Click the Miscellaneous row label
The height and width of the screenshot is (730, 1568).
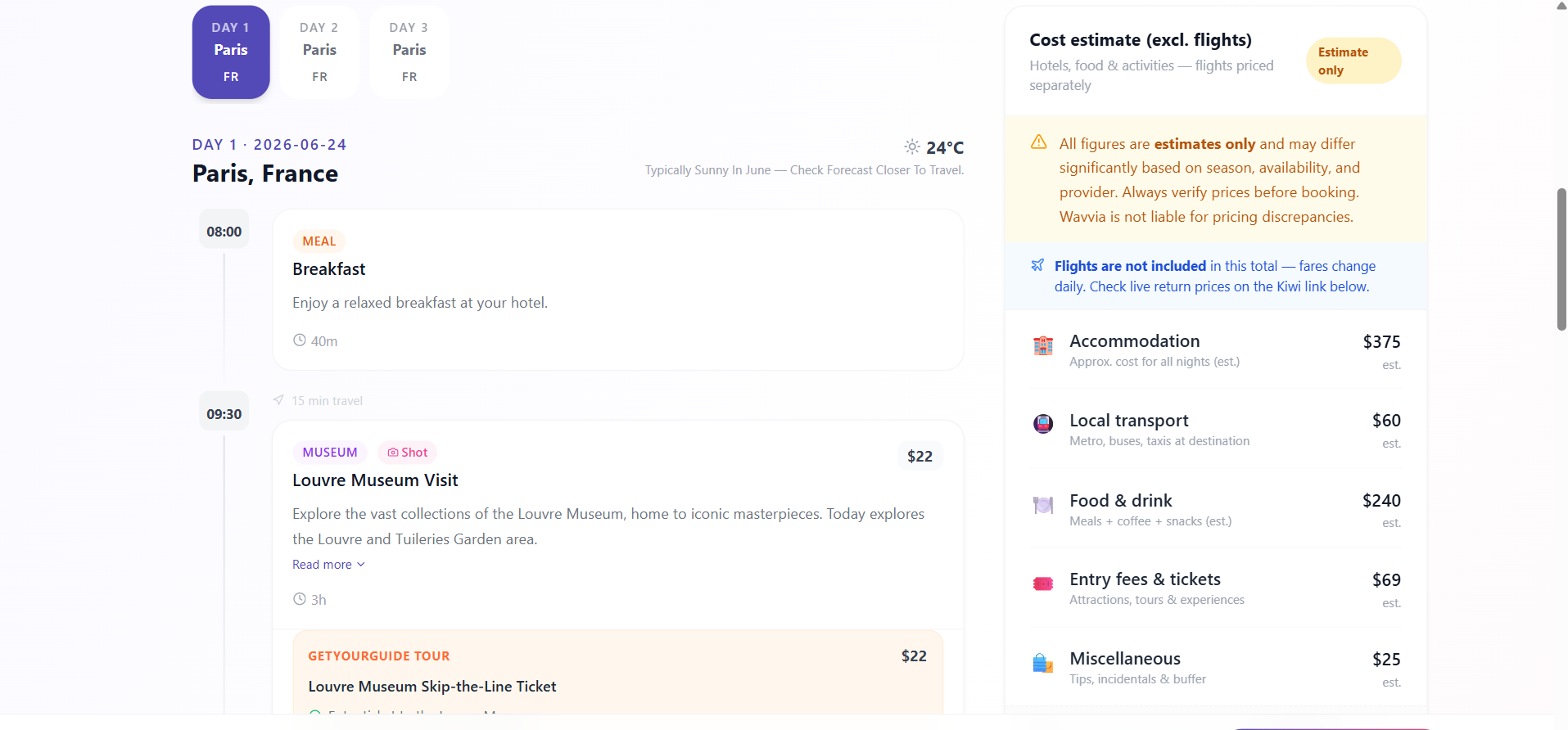coord(1125,659)
